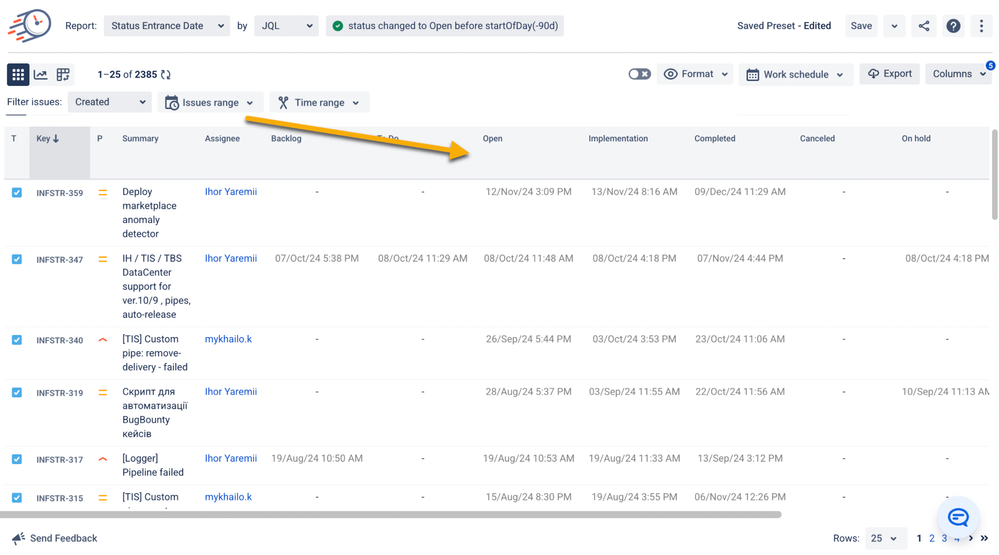999x555 pixels.
Task: Uncheck the INFSTR-347 row checkbox
Action: coord(17,259)
